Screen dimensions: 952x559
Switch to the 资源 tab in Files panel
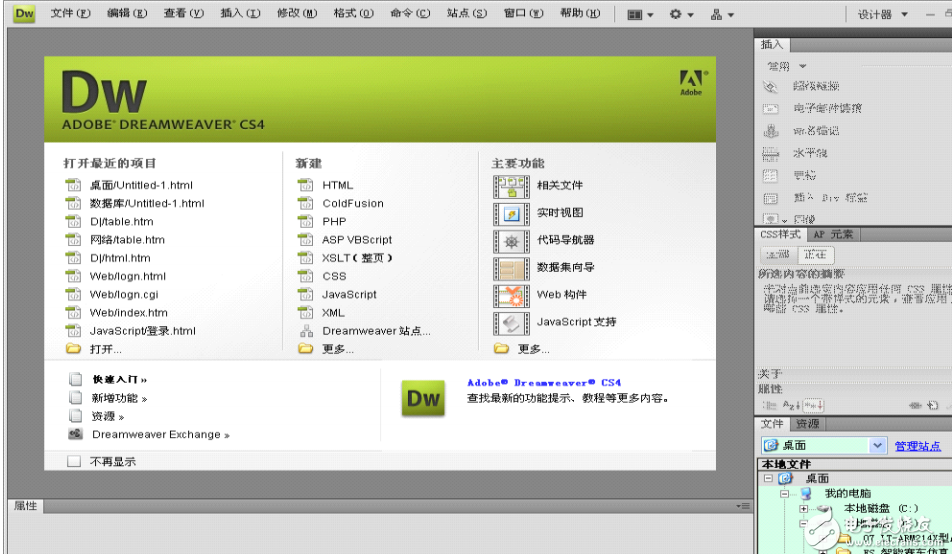[x=807, y=424]
